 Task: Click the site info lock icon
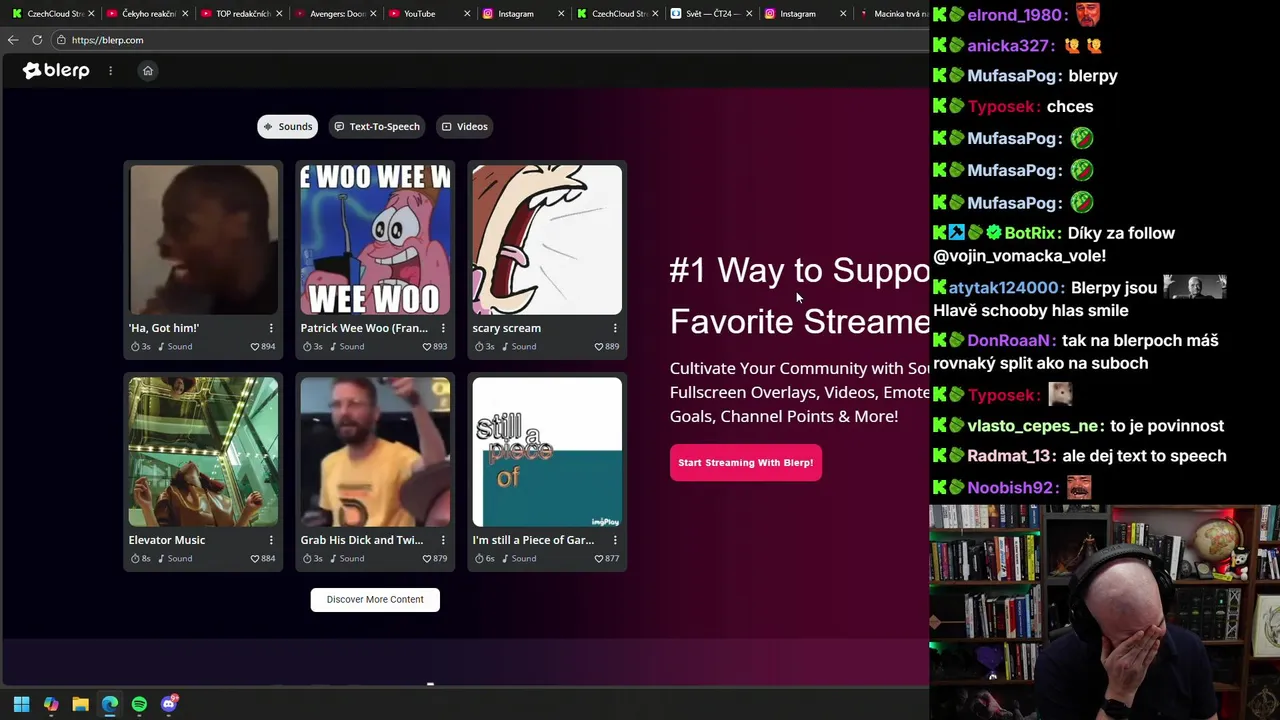coord(62,40)
